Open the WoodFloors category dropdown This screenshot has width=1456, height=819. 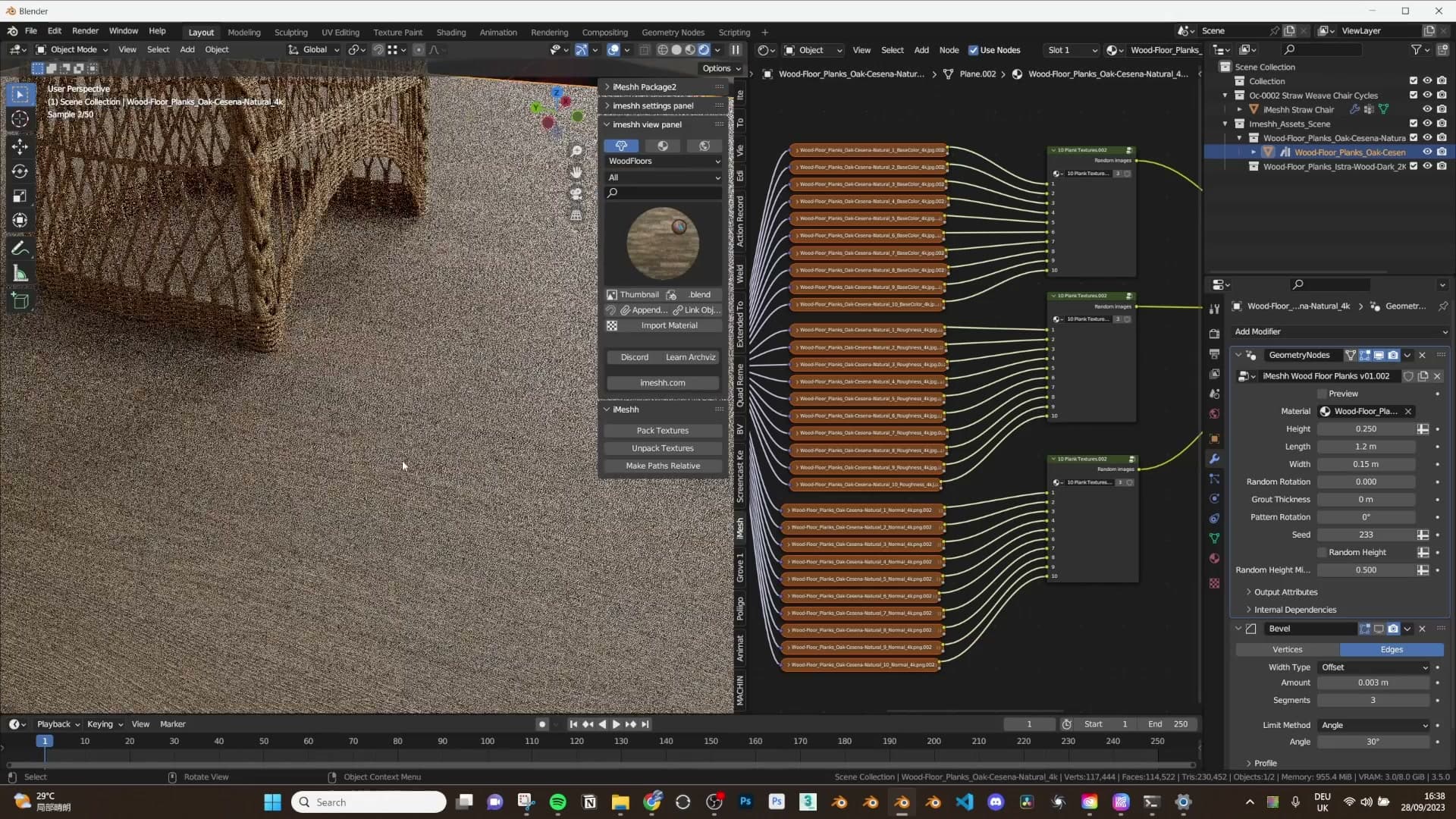coord(664,161)
